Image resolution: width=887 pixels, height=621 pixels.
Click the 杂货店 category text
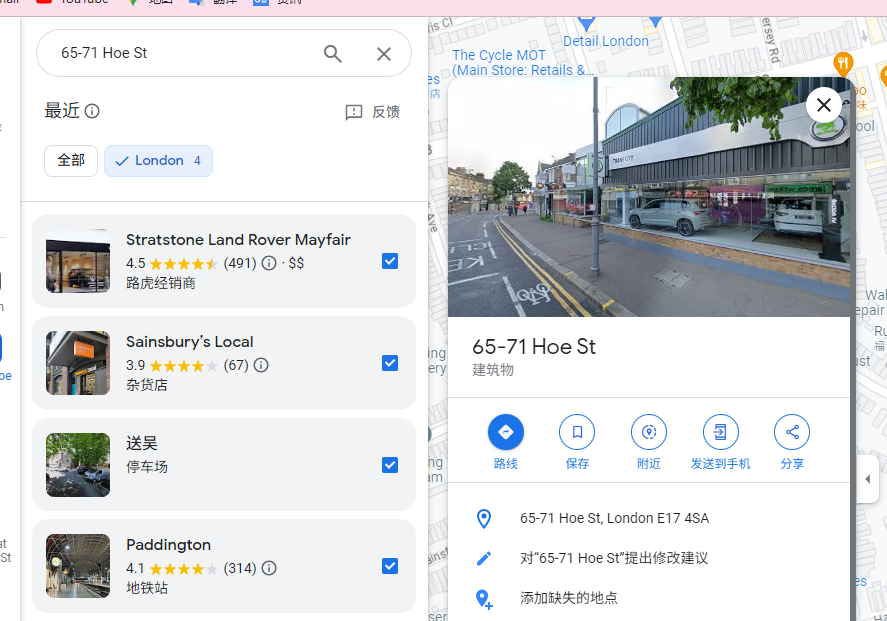coord(147,385)
